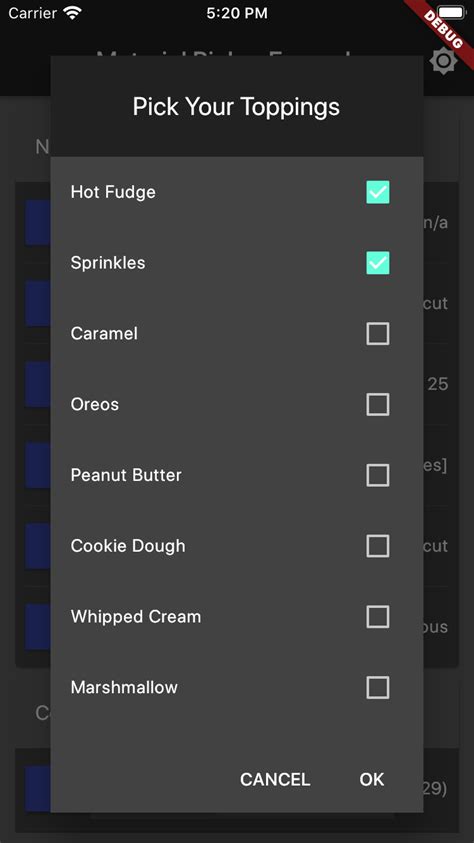Uncheck the Hot Fudge checkbox
This screenshot has width=474, height=843.
click(378, 192)
